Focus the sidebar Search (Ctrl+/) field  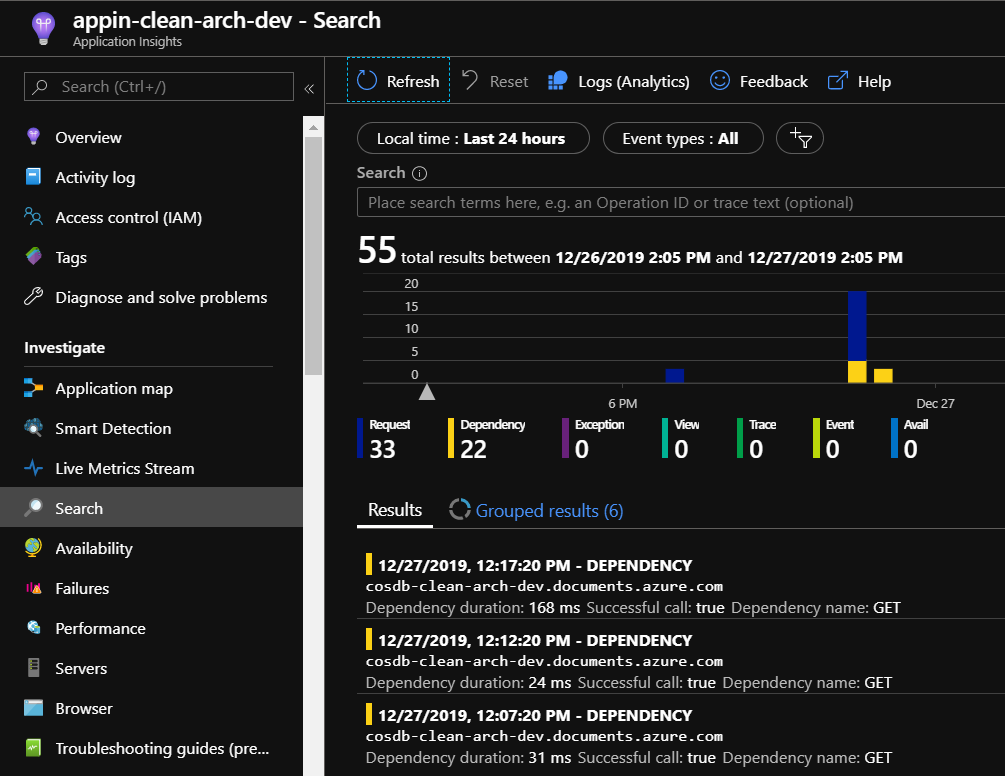pos(159,87)
